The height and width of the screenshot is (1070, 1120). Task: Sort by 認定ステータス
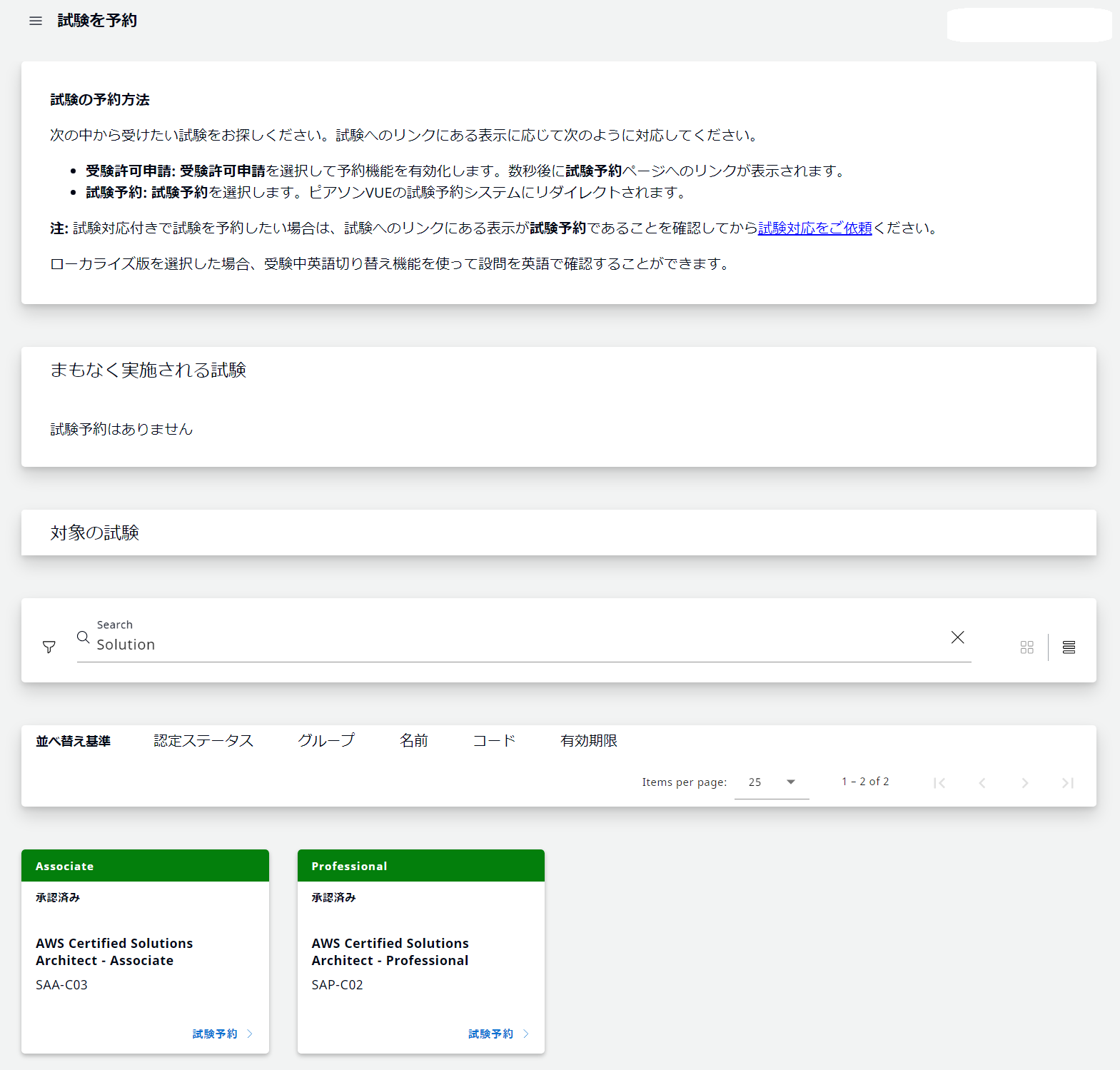[203, 741]
